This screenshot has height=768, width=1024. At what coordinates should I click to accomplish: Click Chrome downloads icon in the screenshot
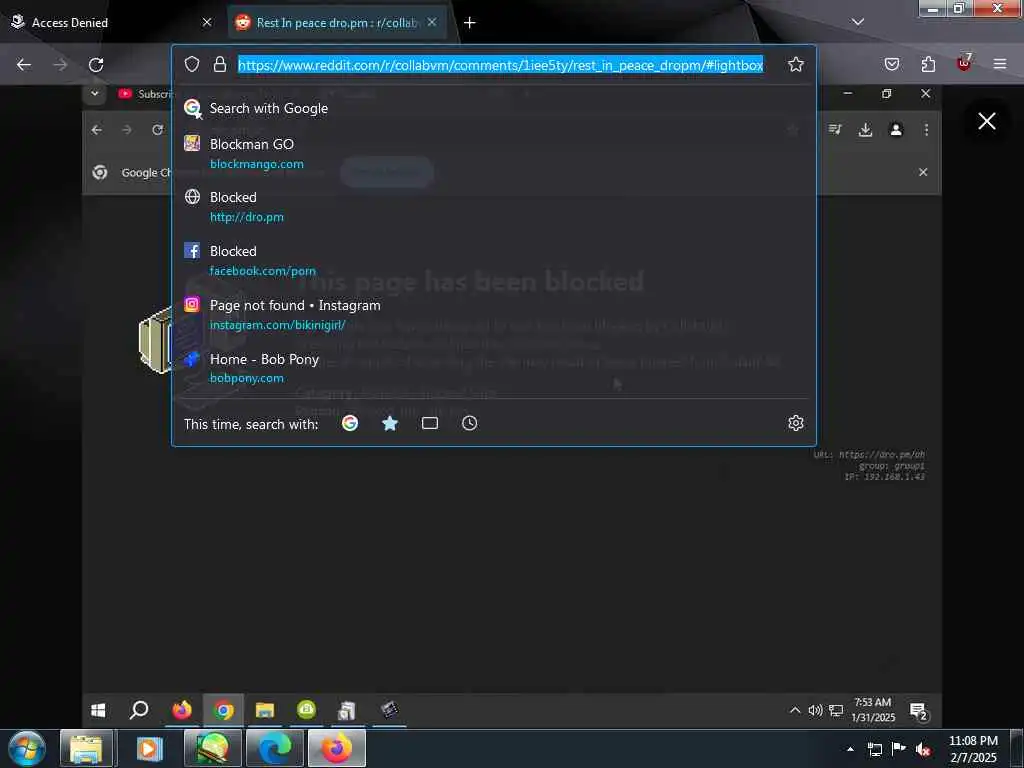pos(865,130)
